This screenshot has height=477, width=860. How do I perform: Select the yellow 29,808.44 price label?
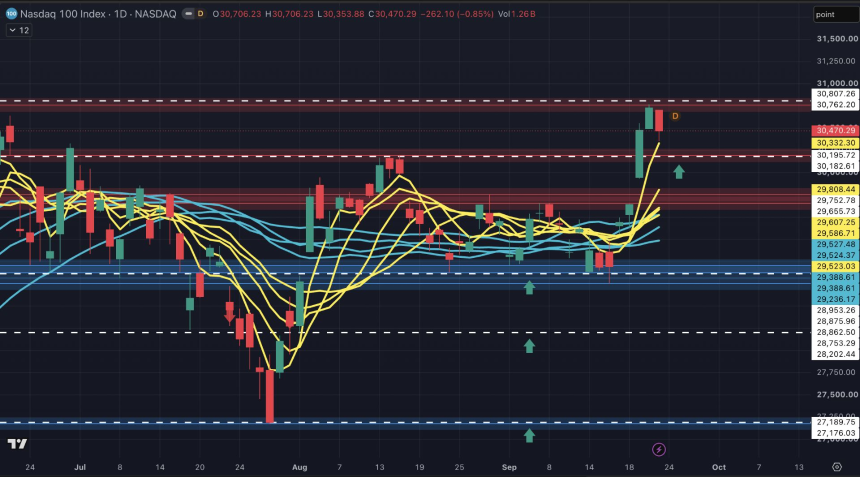(835, 189)
